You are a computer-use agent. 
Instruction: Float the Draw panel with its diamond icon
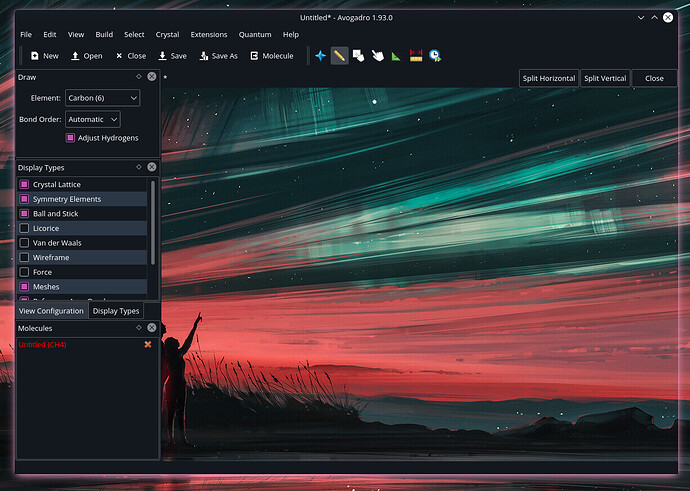[x=139, y=77]
